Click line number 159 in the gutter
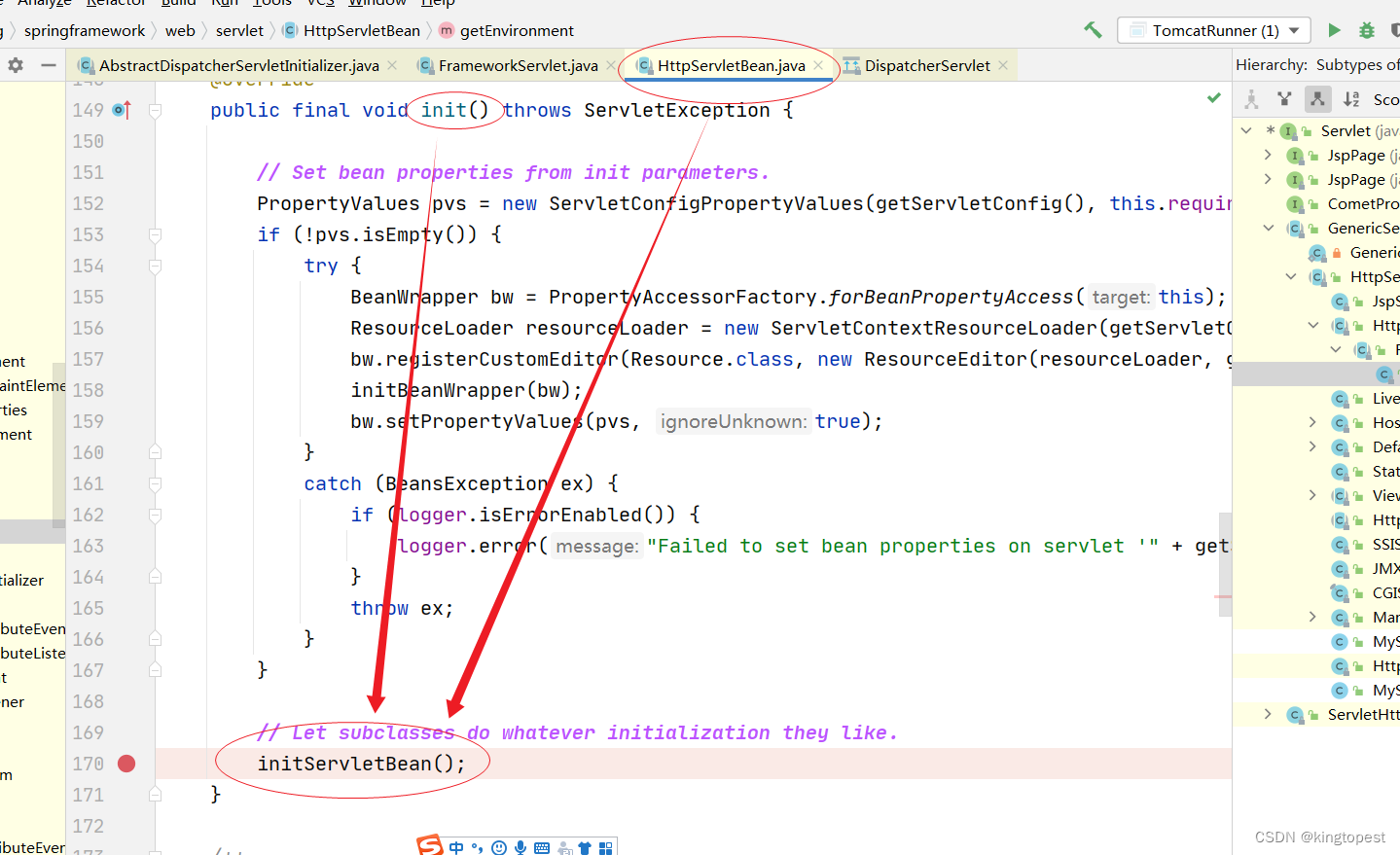The image size is (1400, 855). click(88, 421)
